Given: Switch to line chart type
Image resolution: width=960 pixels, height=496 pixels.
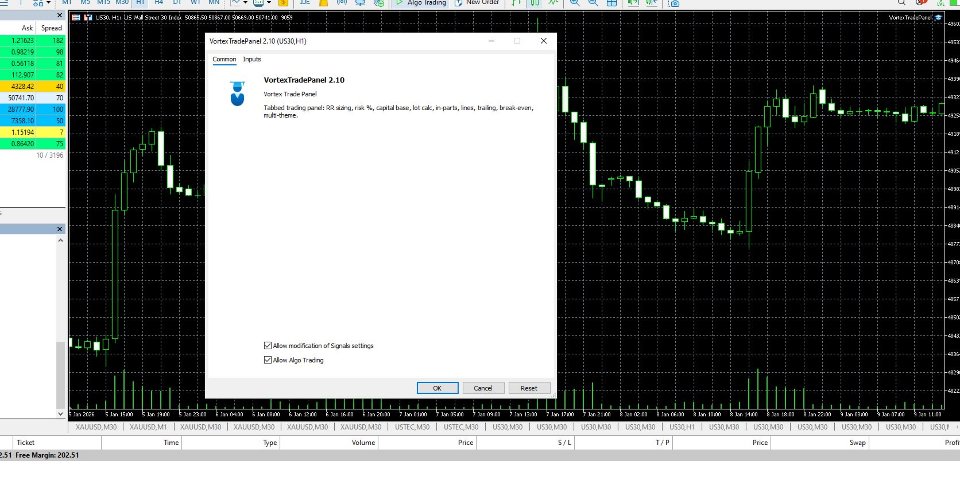Looking at the screenshot, I should (x=553, y=2).
